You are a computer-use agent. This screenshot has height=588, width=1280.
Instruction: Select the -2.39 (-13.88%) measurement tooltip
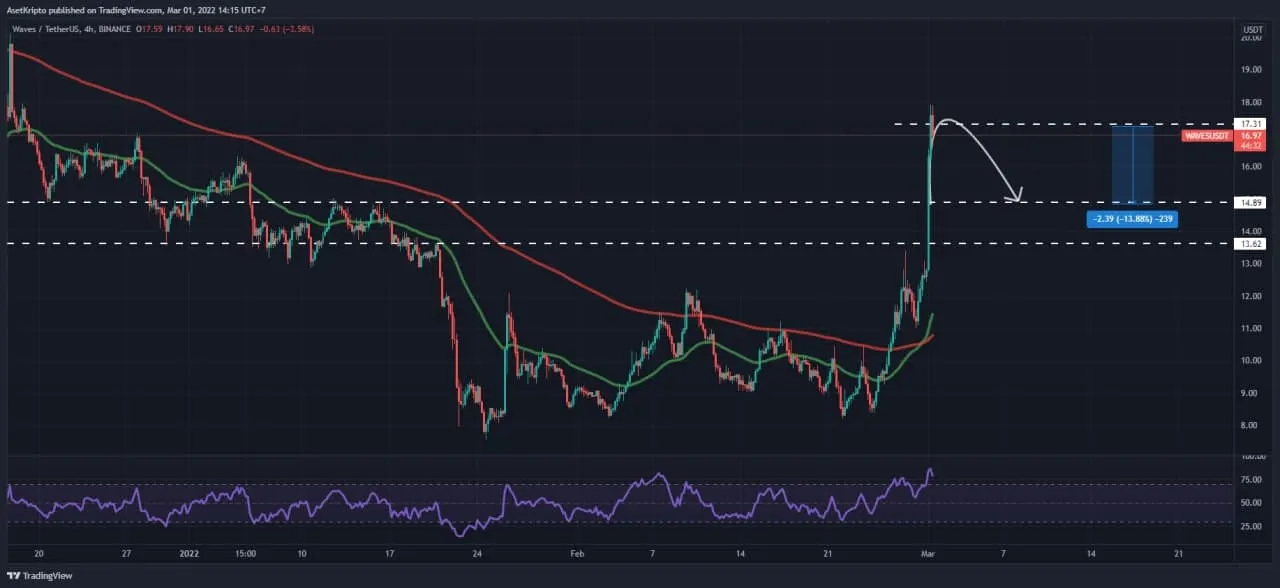[1131, 219]
